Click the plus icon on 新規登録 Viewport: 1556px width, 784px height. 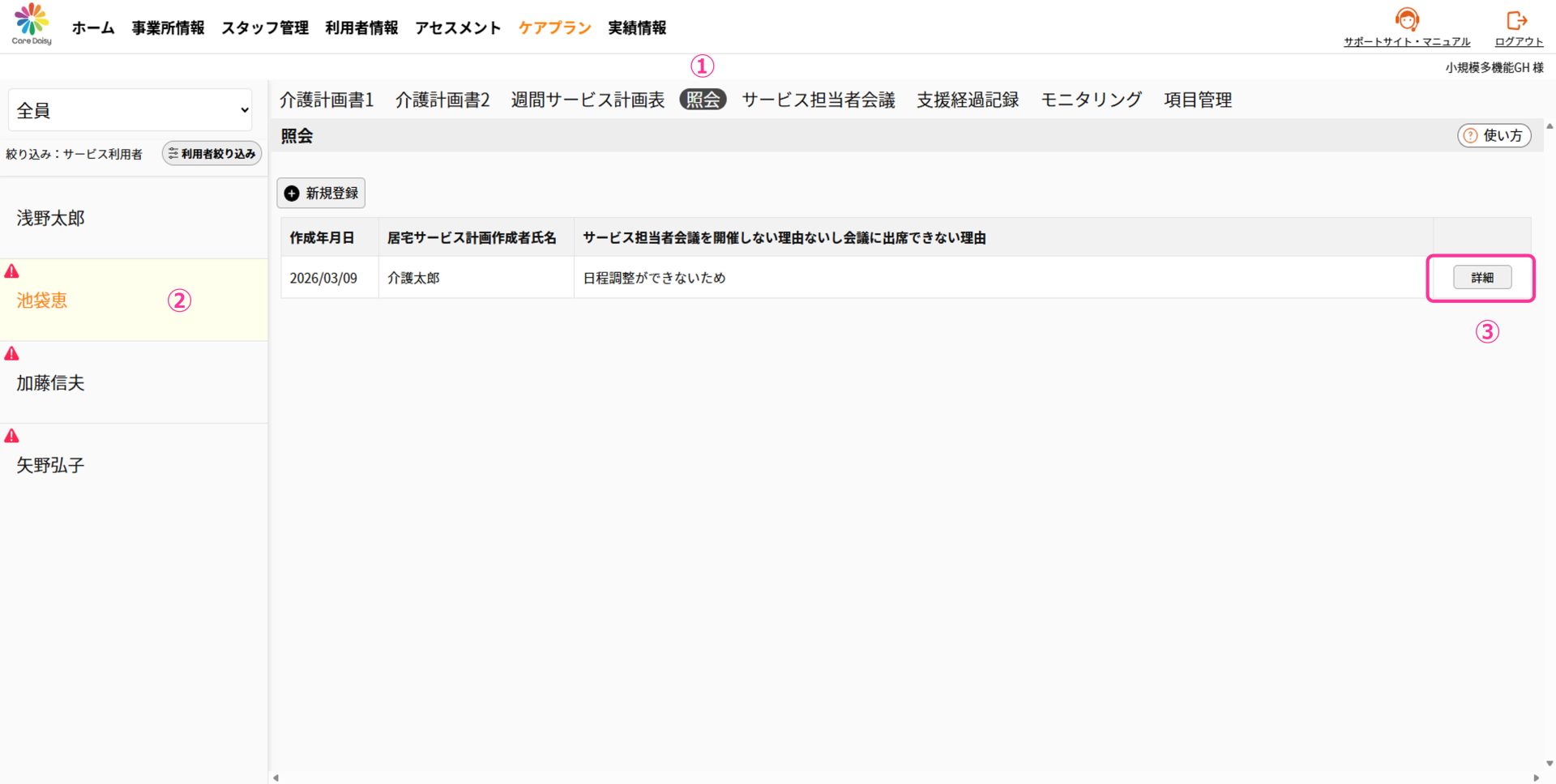click(292, 194)
